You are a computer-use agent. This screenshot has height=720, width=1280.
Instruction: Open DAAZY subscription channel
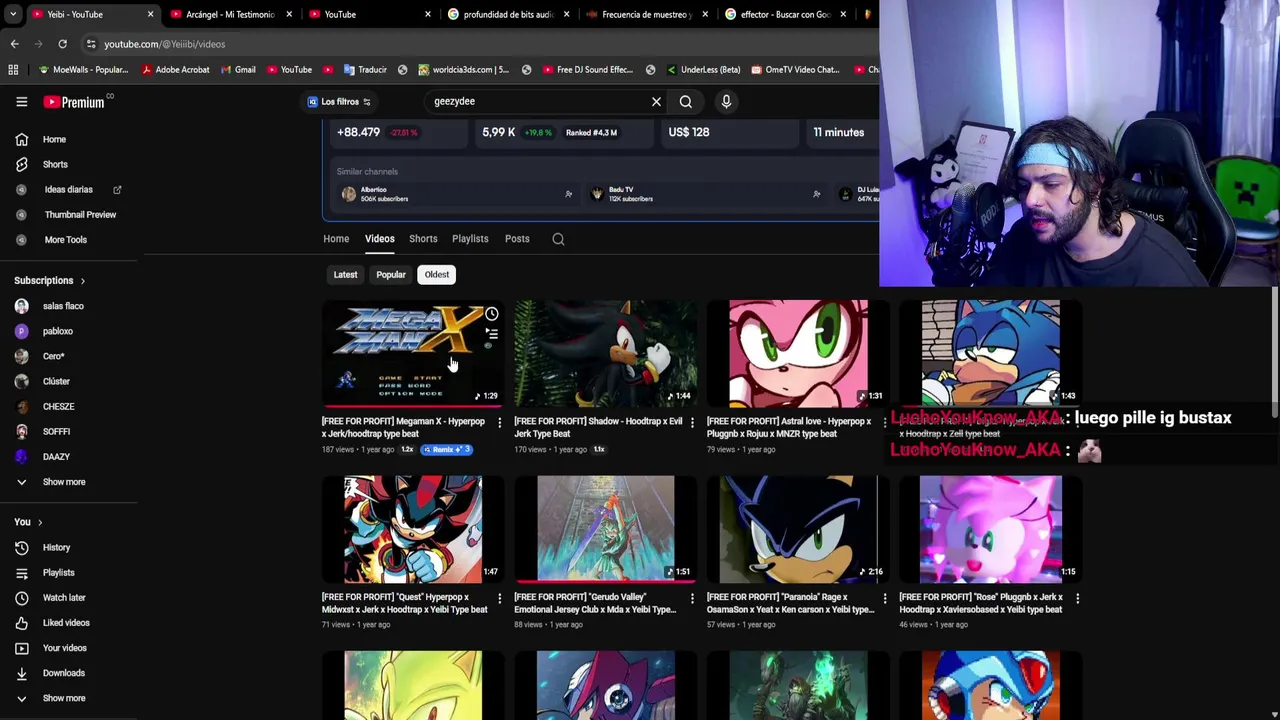coord(56,456)
